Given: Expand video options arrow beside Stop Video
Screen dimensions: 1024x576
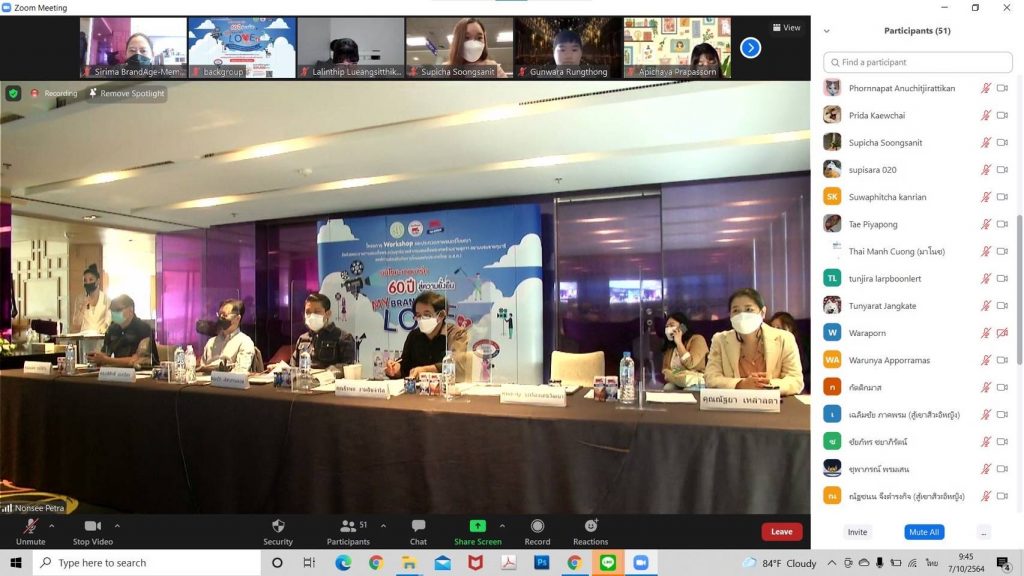Looking at the screenshot, I should [x=117, y=525].
